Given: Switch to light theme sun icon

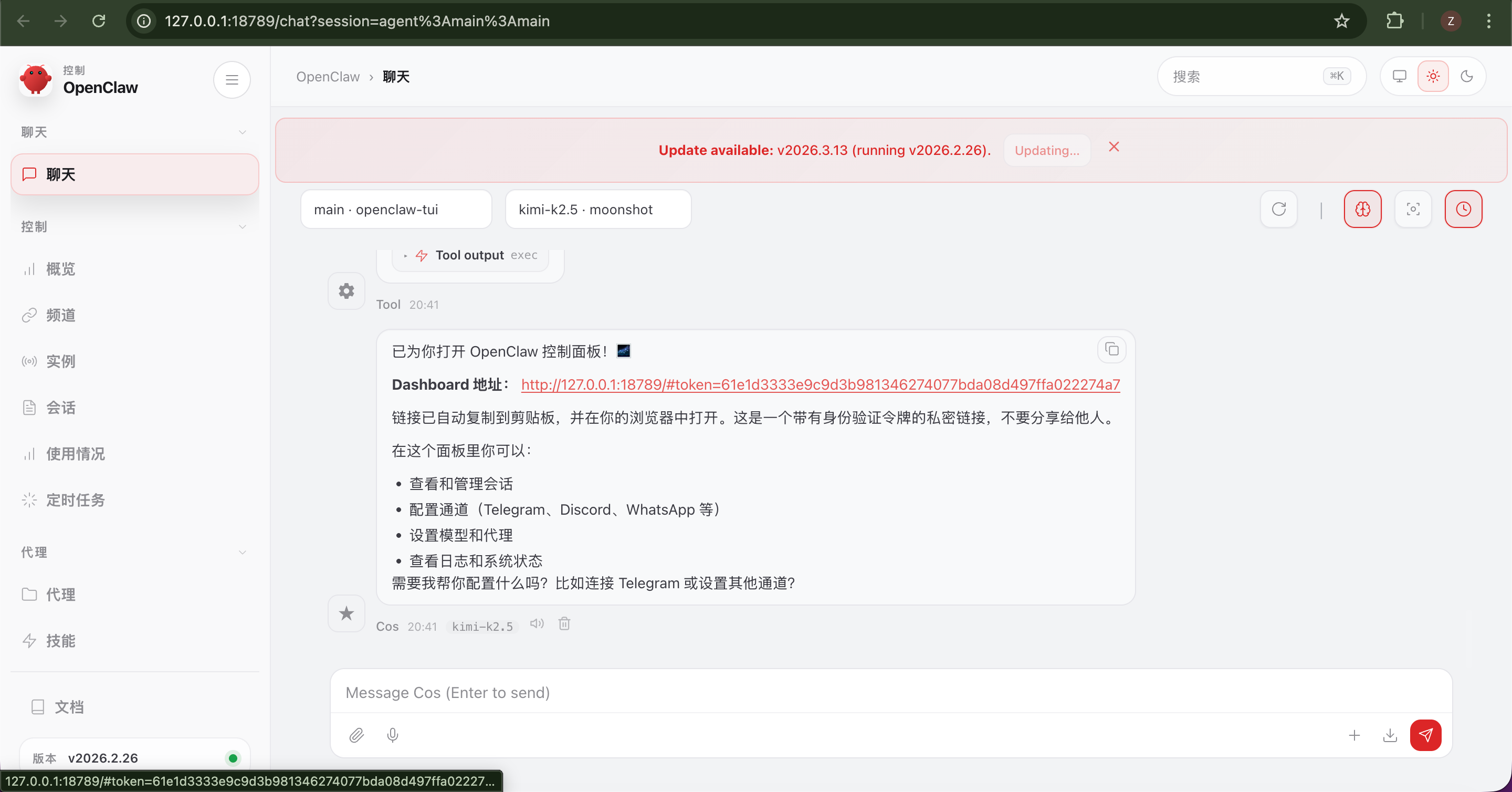Looking at the screenshot, I should [1433, 76].
